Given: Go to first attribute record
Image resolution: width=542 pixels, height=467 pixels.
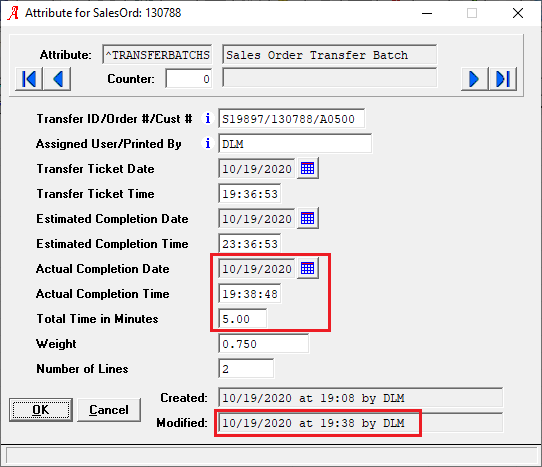Looking at the screenshot, I should 29,79.
